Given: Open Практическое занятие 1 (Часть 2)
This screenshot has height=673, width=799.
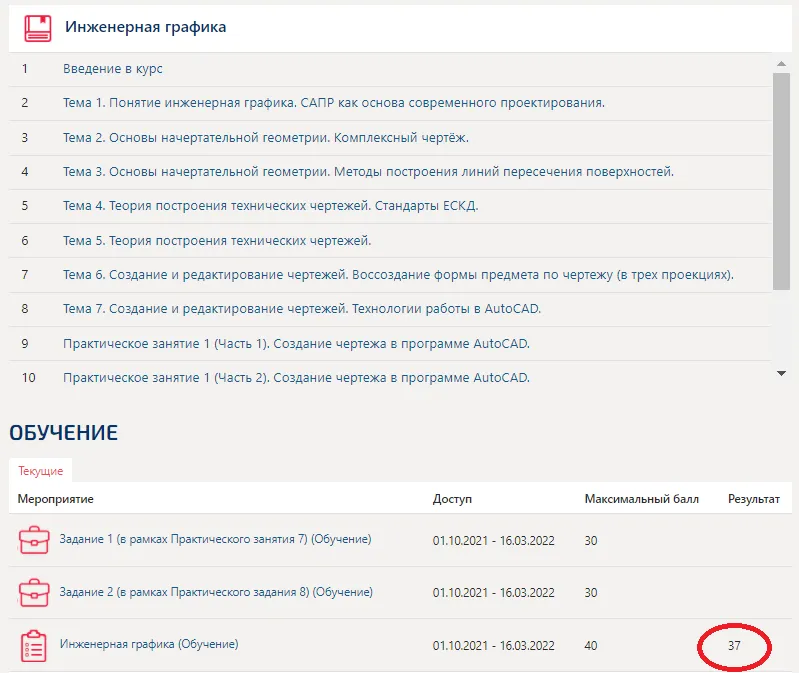Looking at the screenshot, I should pyautogui.click(x=296, y=377).
